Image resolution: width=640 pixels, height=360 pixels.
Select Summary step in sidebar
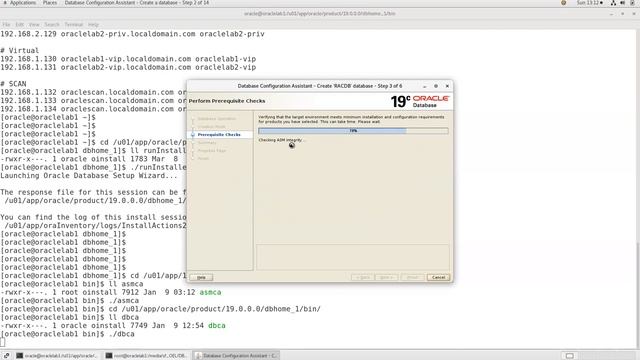(x=207, y=142)
